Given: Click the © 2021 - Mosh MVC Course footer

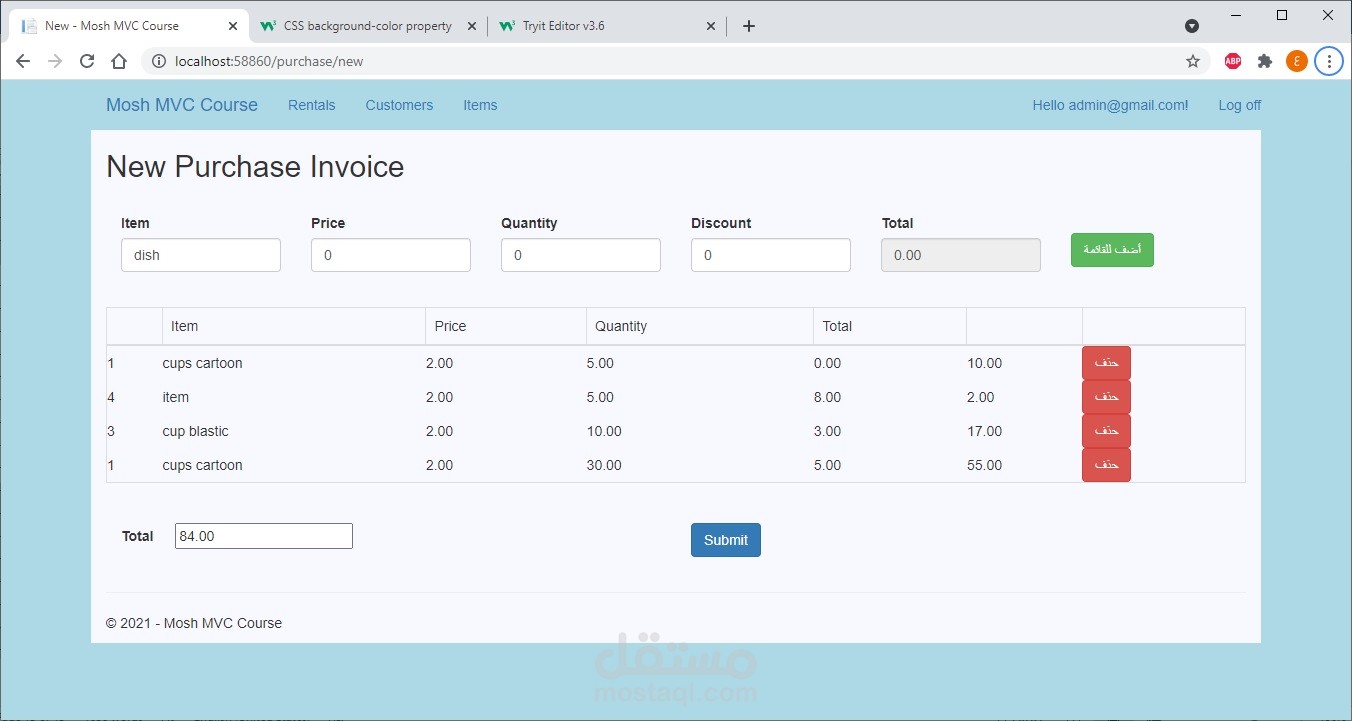Looking at the screenshot, I should (194, 623).
